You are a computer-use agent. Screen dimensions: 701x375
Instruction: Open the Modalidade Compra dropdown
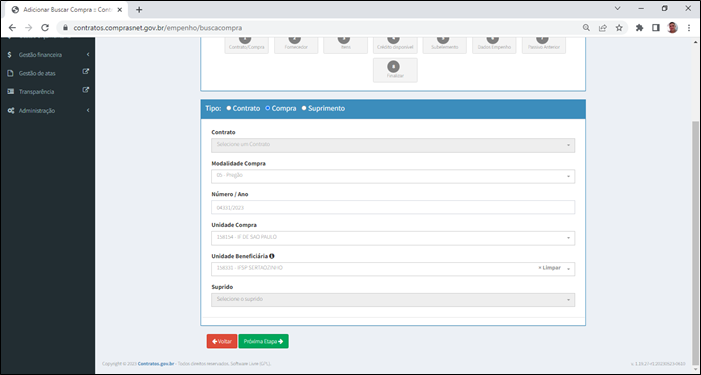(x=393, y=176)
